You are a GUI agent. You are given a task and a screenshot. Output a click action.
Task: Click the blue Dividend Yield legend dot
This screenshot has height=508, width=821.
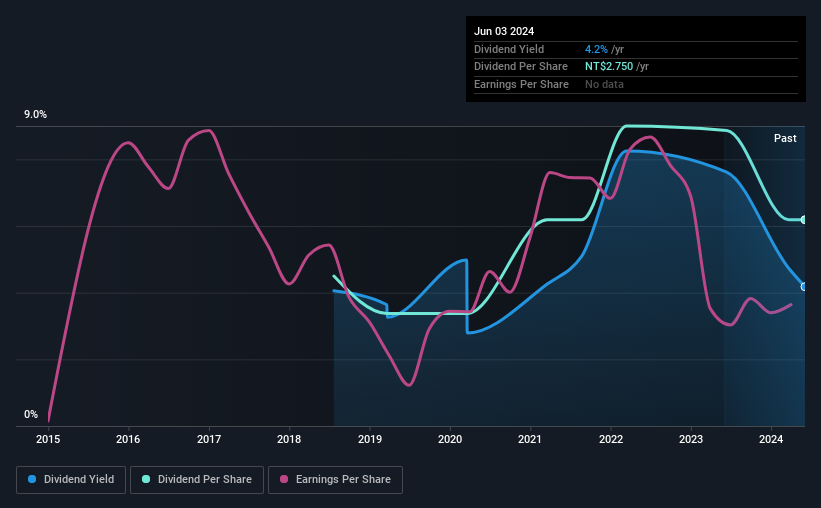coord(32,479)
